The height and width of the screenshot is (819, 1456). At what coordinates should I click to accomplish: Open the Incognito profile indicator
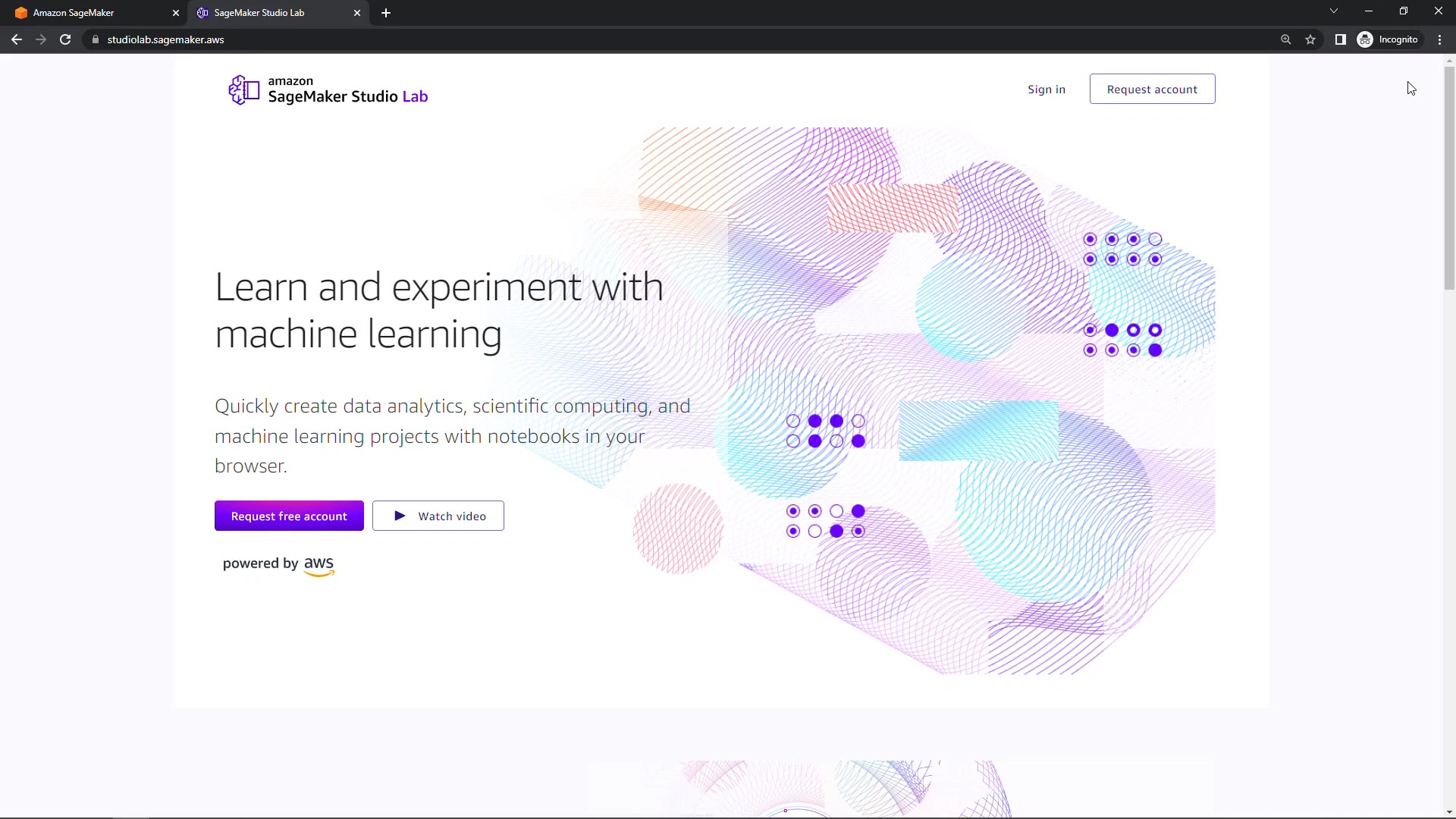coord(1388,39)
